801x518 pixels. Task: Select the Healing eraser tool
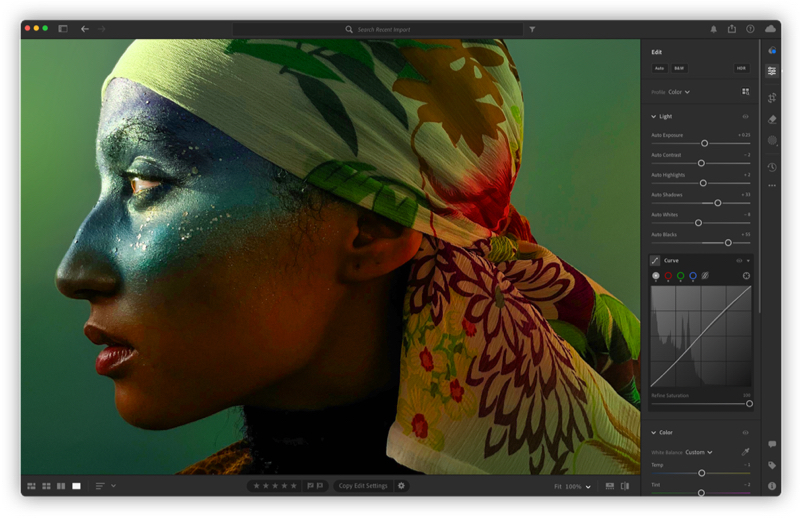click(772, 119)
